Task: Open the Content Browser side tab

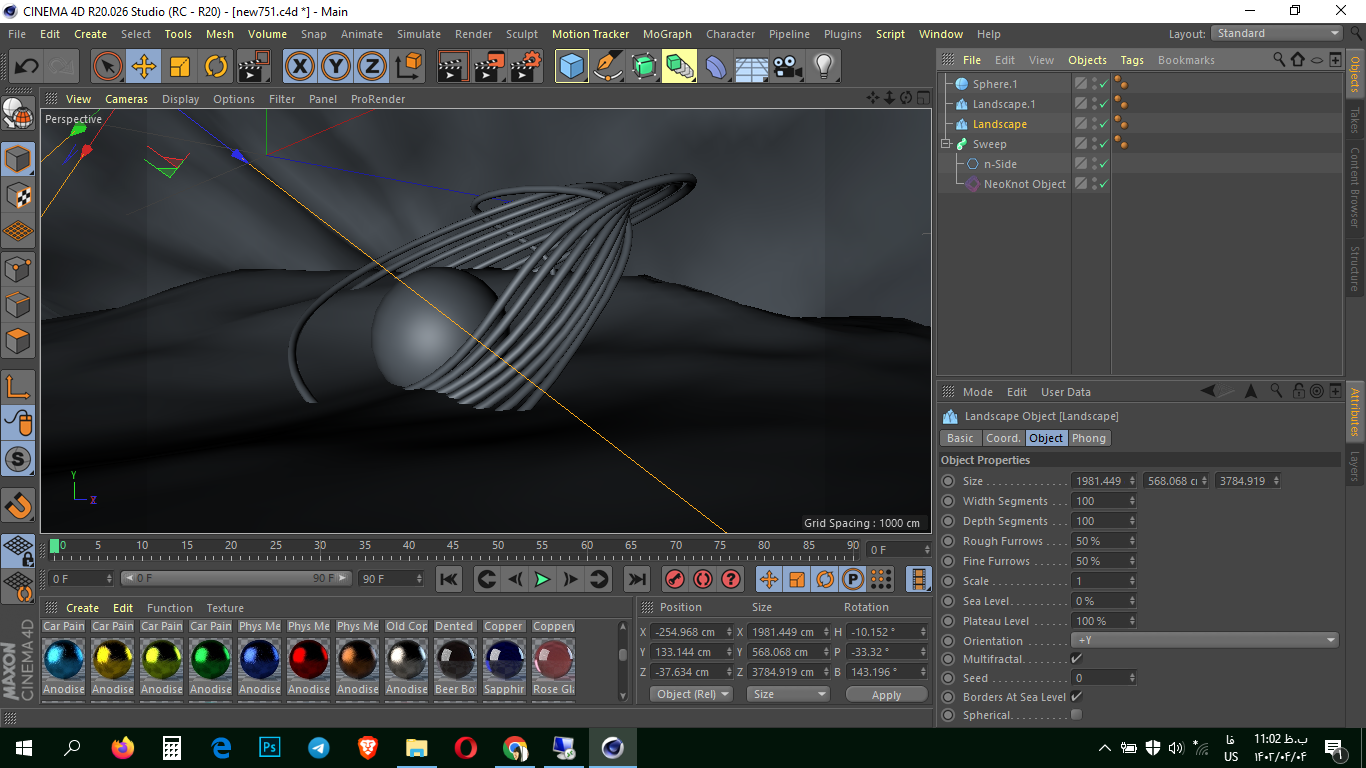Action: [x=1355, y=187]
